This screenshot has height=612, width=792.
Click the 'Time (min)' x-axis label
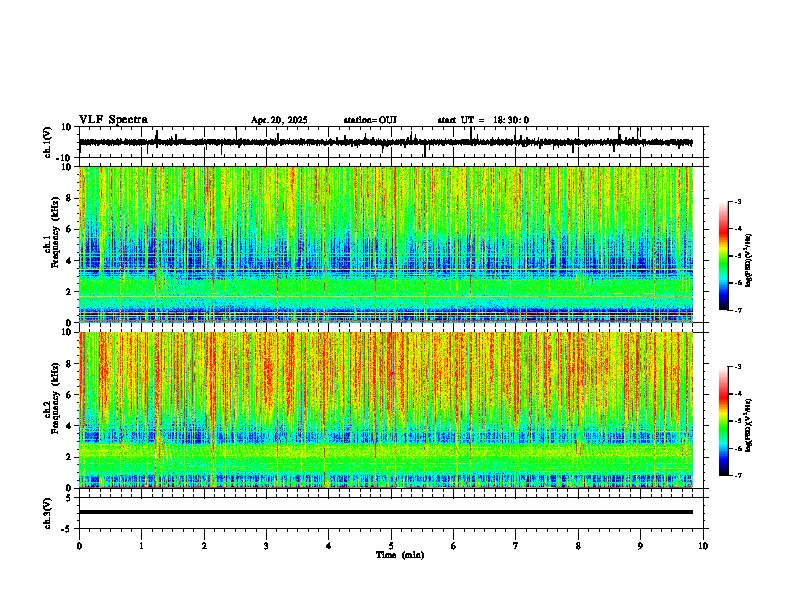click(x=400, y=555)
